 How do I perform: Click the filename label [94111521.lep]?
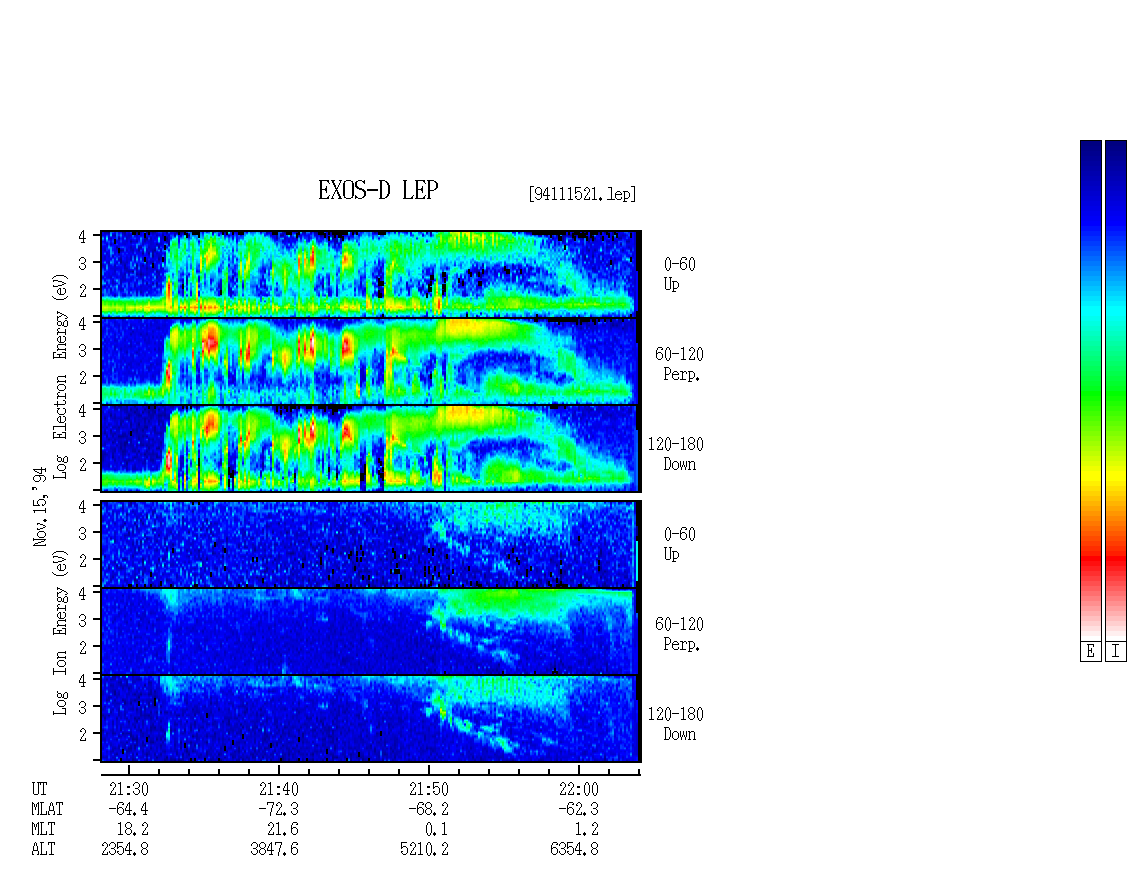582,194
